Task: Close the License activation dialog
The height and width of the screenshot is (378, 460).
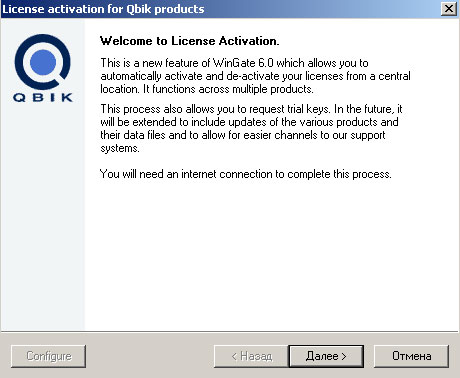Action: click(x=449, y=9)
